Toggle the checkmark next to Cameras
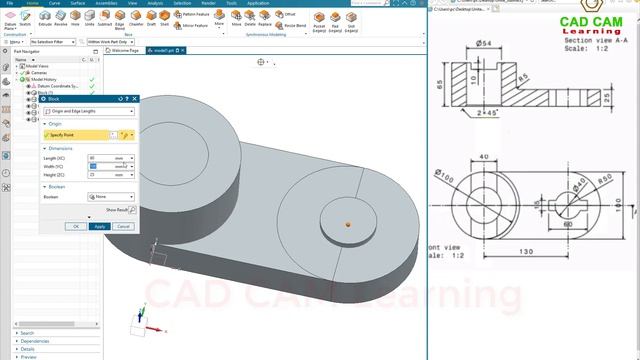The image size is (640, 360). 23,73
